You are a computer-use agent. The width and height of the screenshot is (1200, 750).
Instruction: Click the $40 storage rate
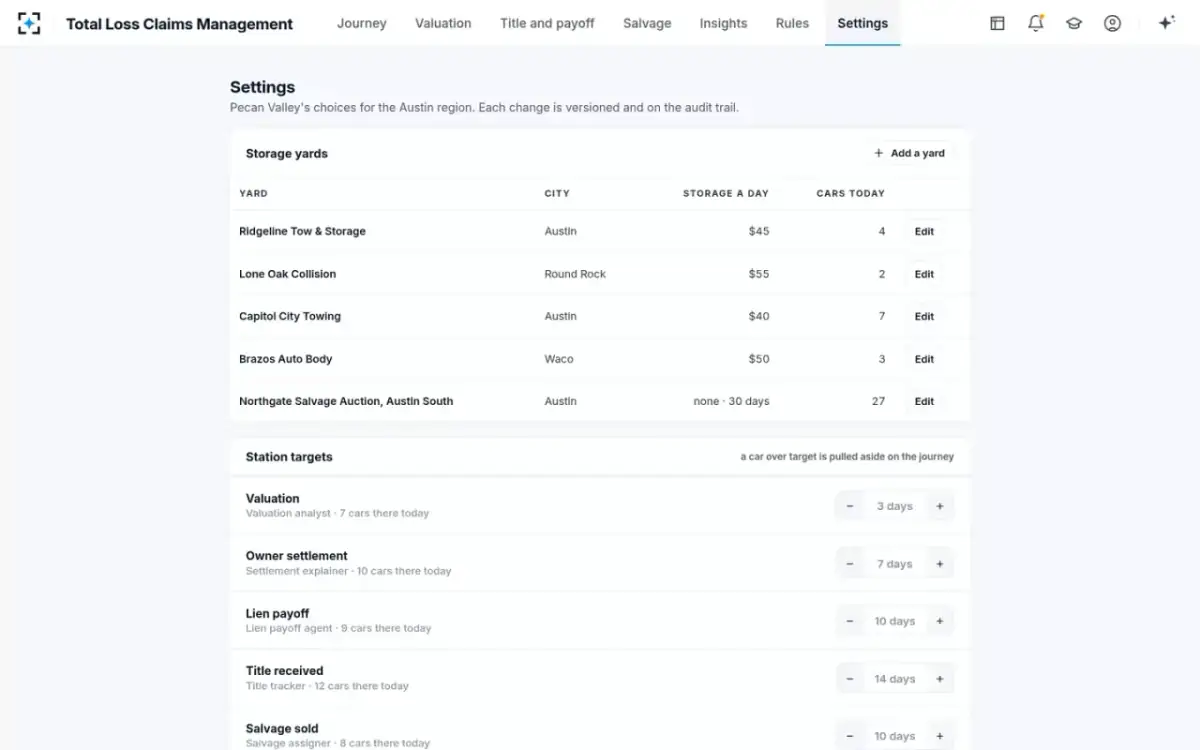click(759, 316)
